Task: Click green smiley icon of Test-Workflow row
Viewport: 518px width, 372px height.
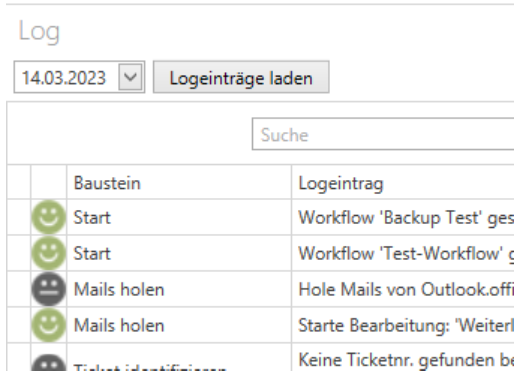Action: [x=48, y=253]
